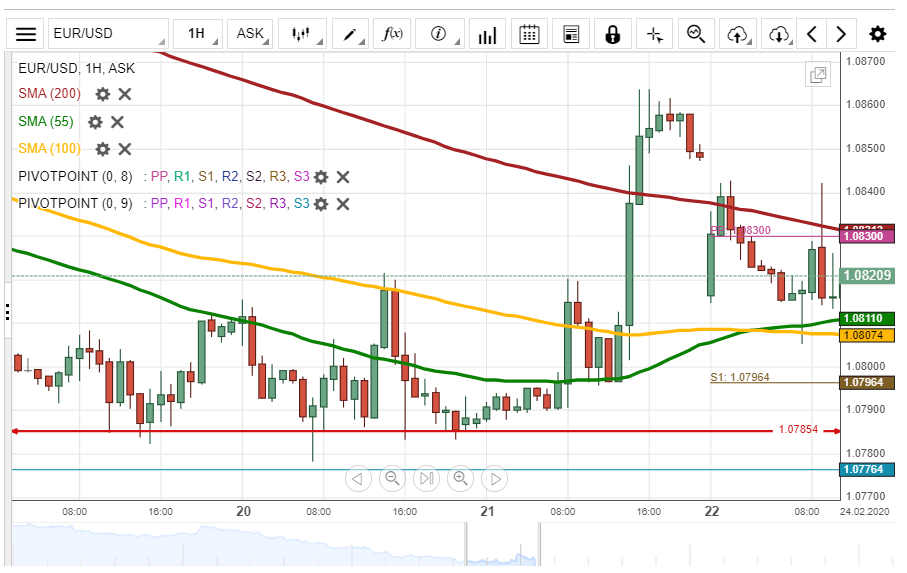Click the 1.08074 orange SMA price tag
This screenshot has height=573, width=907.
[867, 335]
